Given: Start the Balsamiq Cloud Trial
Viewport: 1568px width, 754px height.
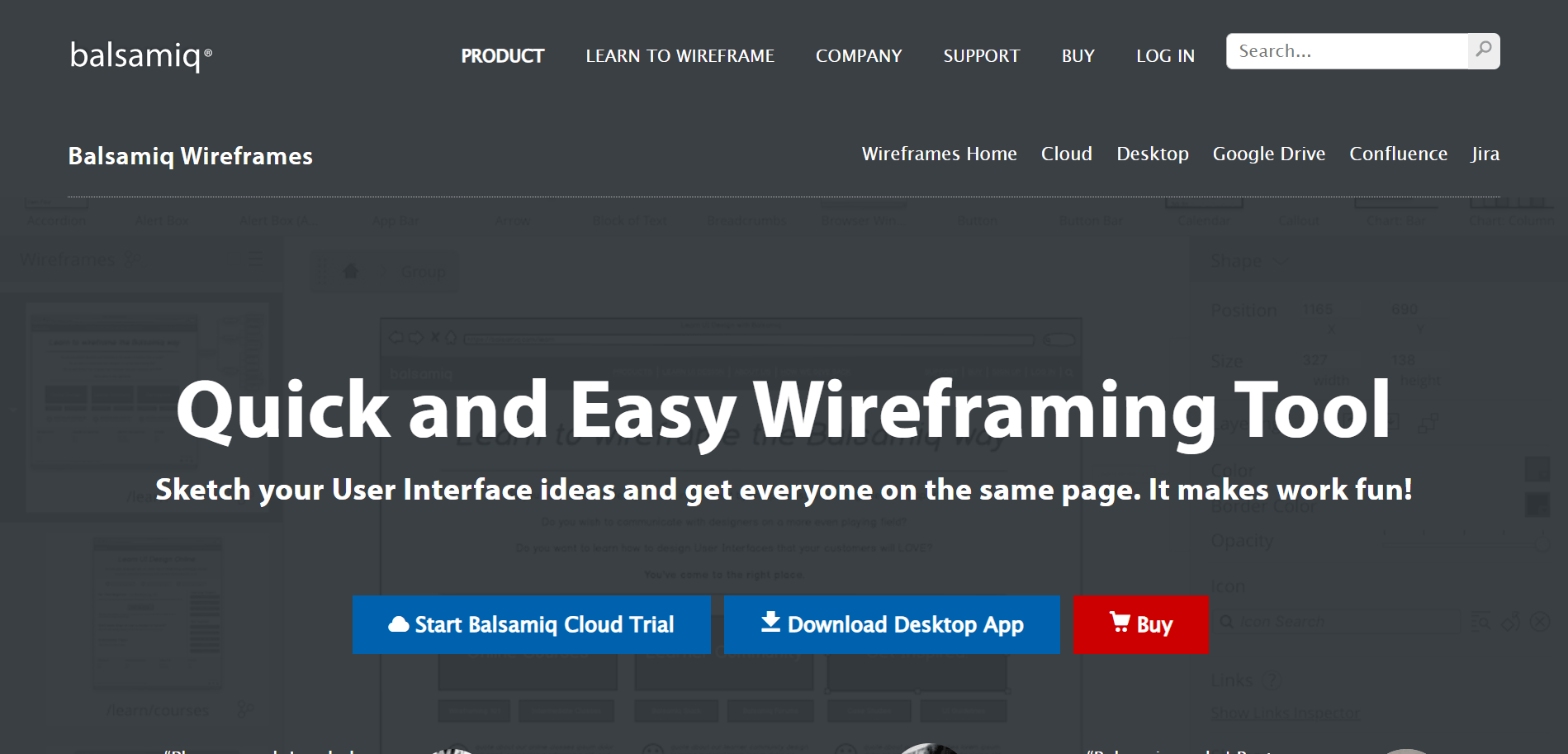Looking at the screenshot, I should tap(532, 624).
